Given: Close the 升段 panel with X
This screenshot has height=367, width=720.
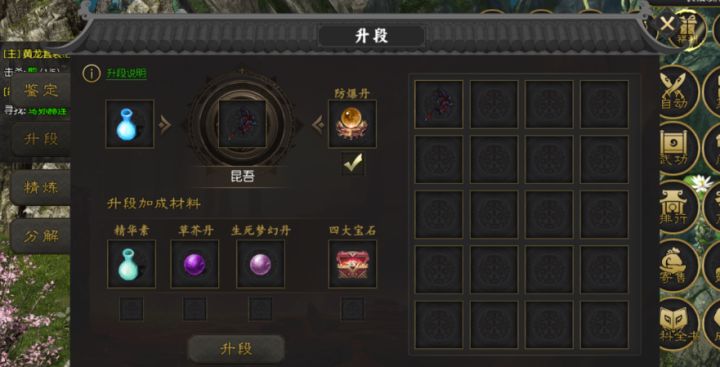Looking at the screenshot, I should pyautogui.click(x=667, y=24).
